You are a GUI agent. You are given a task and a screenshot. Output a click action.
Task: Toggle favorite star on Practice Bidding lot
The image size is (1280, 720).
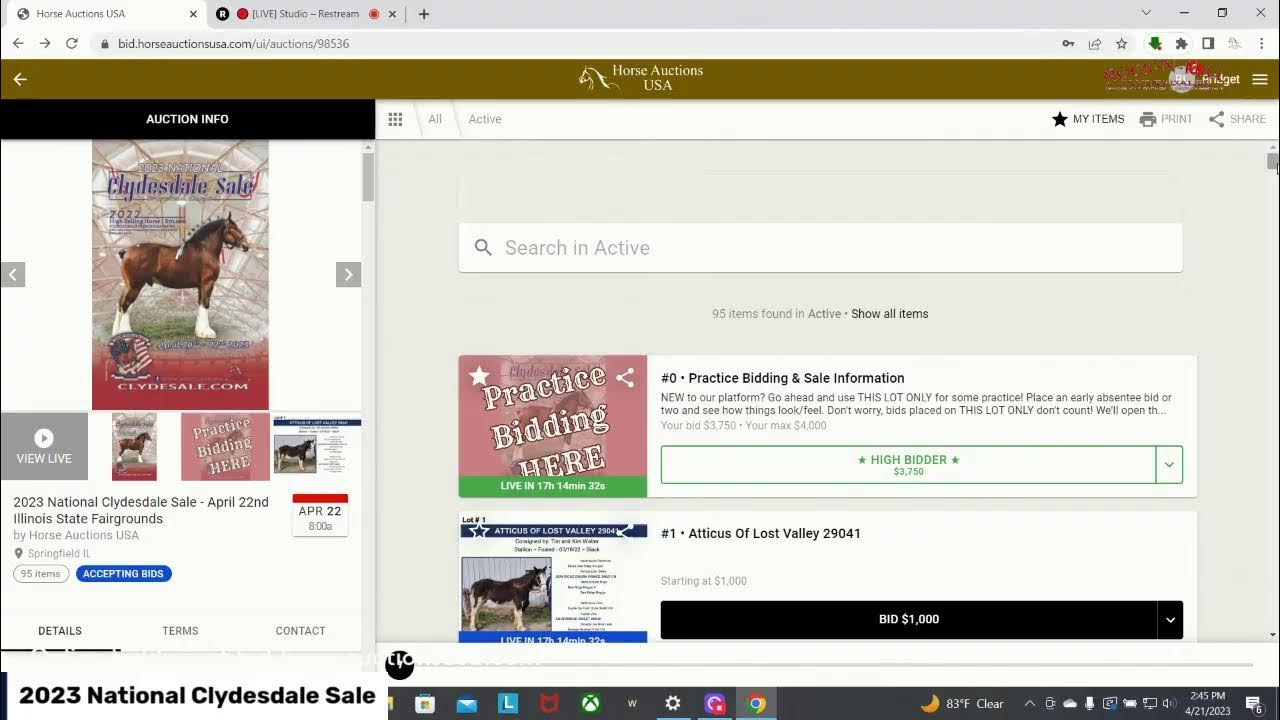pyautogui.click(x=479, y=376)
